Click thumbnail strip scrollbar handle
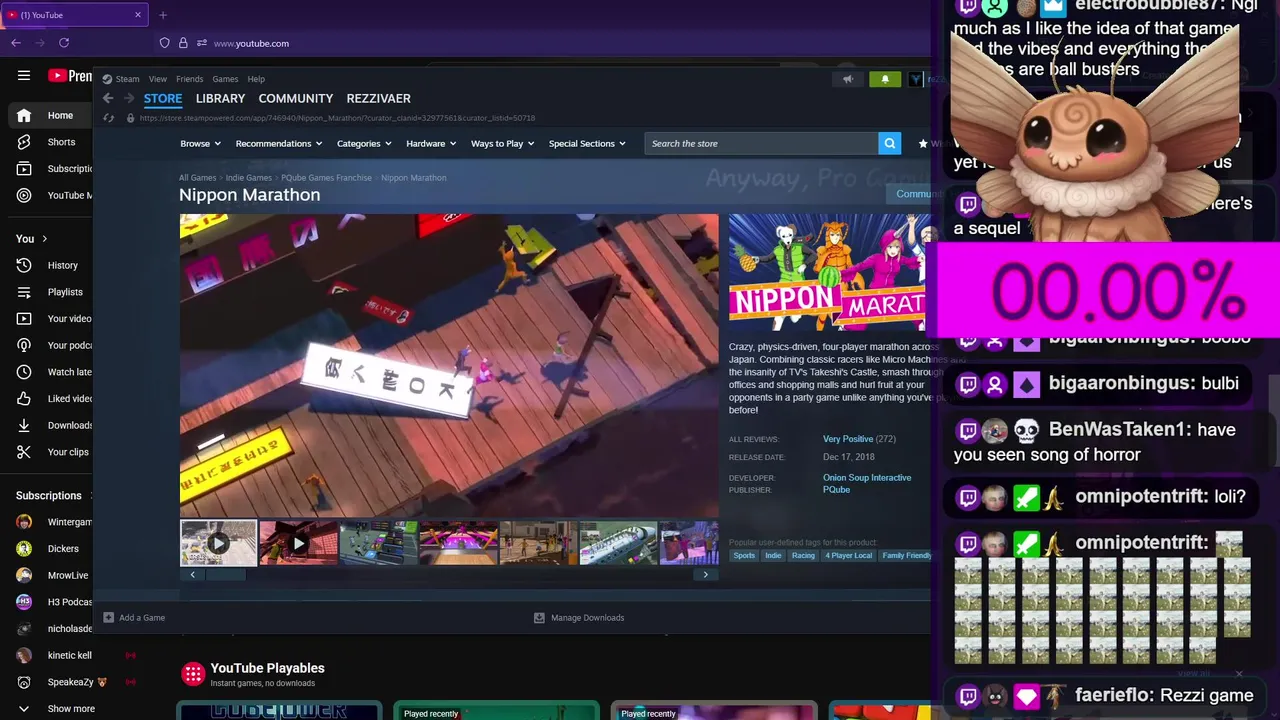This screenshot has height=720, width=1280. click(x=225, y=575)
